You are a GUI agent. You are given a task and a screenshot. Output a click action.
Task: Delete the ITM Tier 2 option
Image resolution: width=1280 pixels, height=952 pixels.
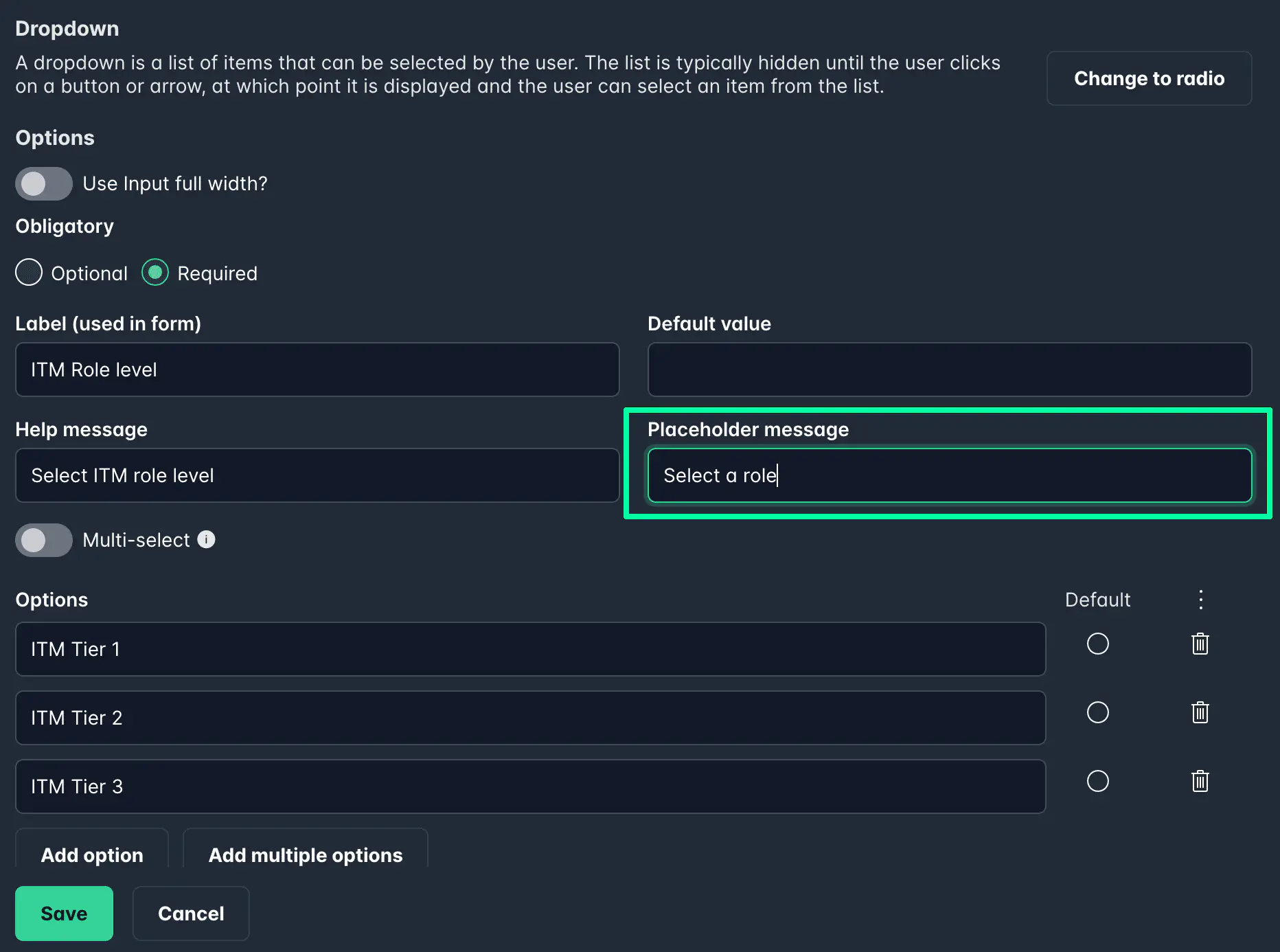click(x=1200, y=712)
